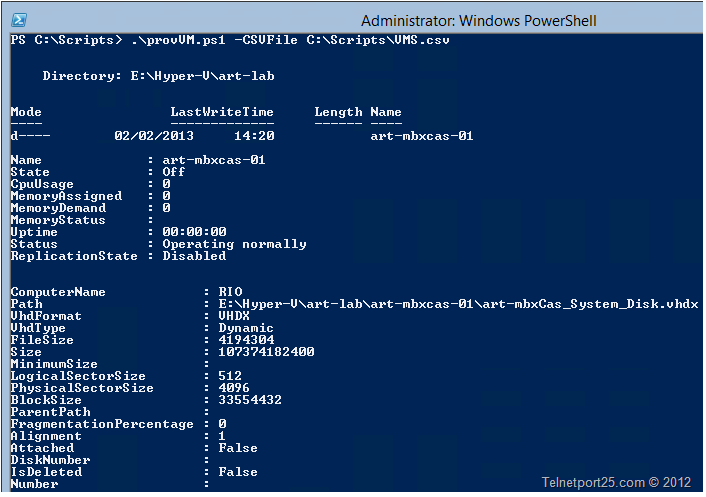Screen dimensions: 706x497
Task: Click the Administrator: Windows PowerShell title text
Action: (x=480, y=20)
